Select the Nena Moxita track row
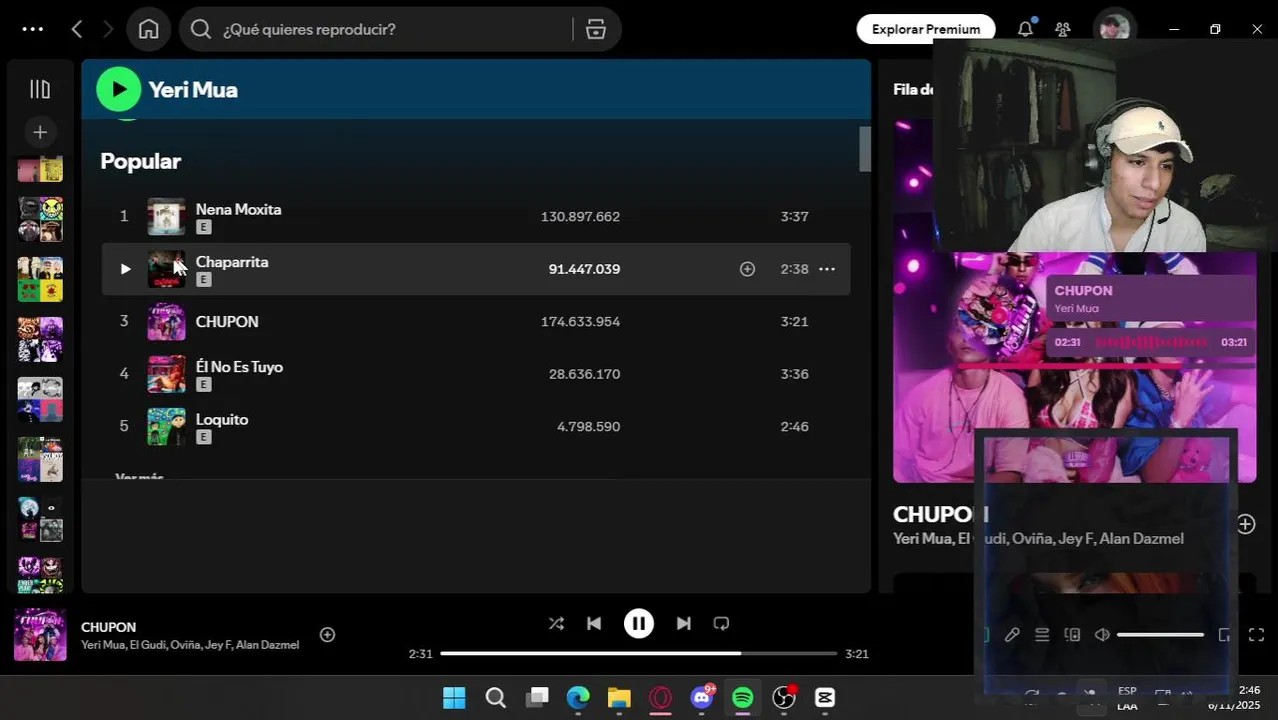 click(x=476, y=216)
